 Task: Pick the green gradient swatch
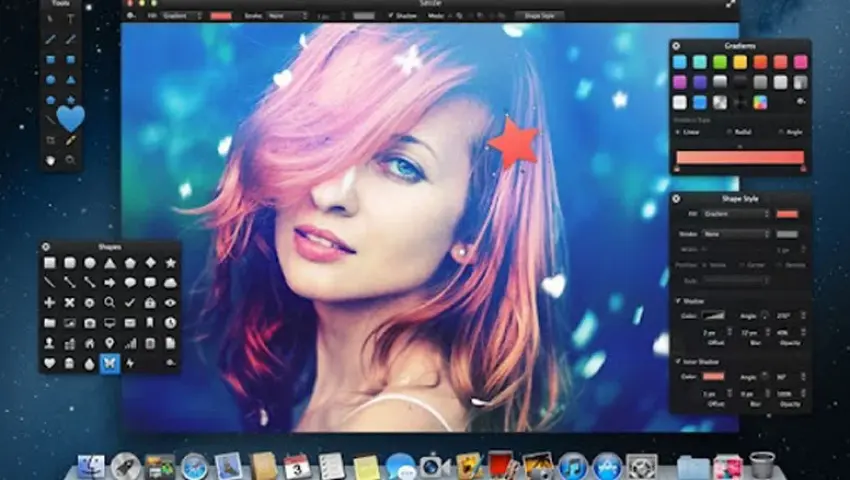tap(720, 62)
